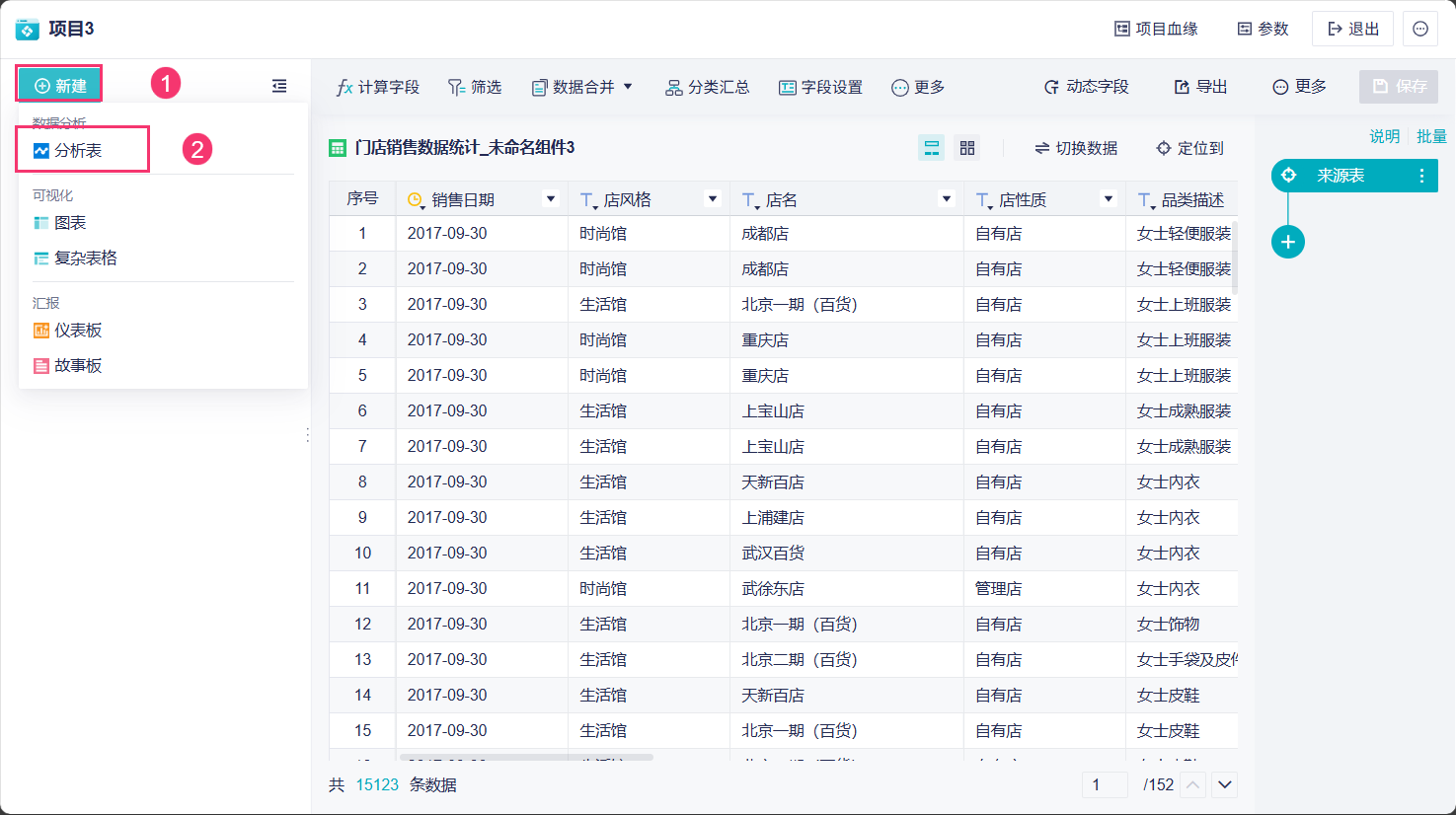
Task: Click the 说明 link
Action: click(x=1384, y=136)
